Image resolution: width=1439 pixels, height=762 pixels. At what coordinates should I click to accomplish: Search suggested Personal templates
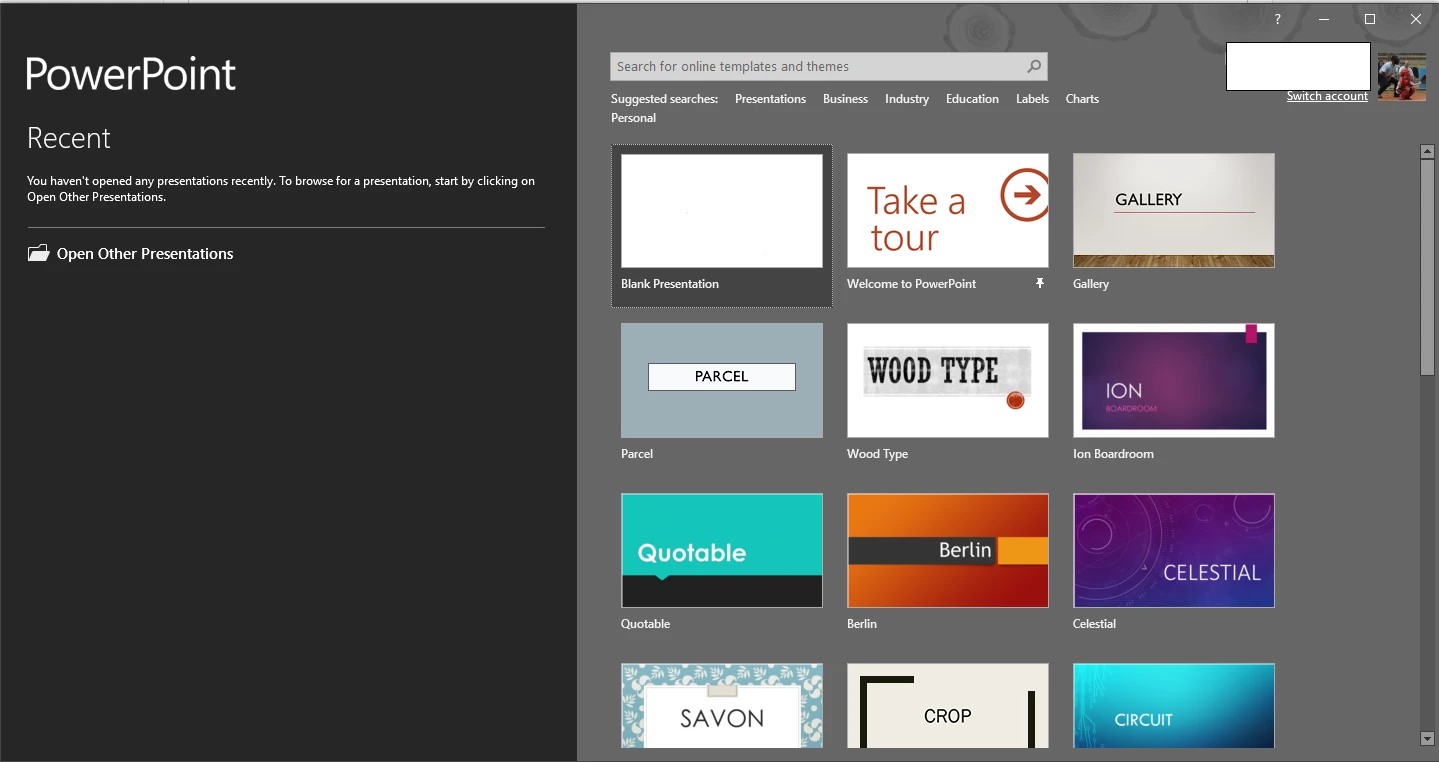coord(633,118)
